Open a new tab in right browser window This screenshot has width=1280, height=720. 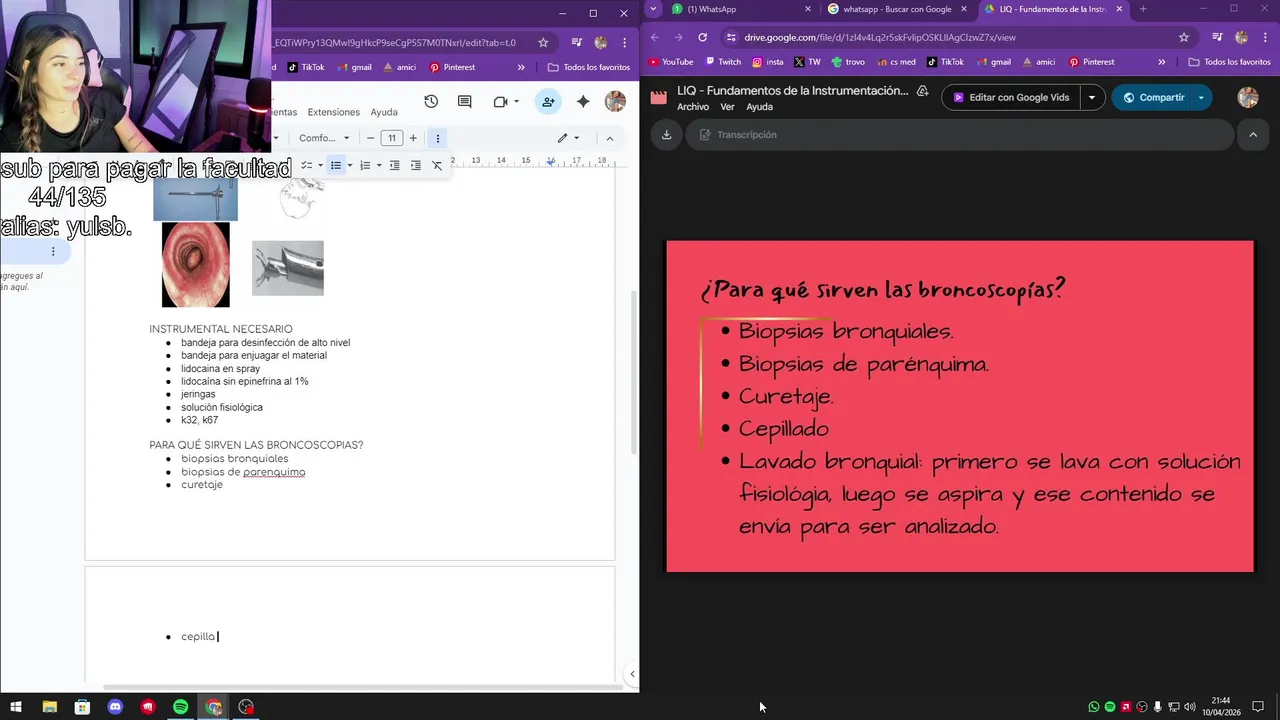[1143, 9]
